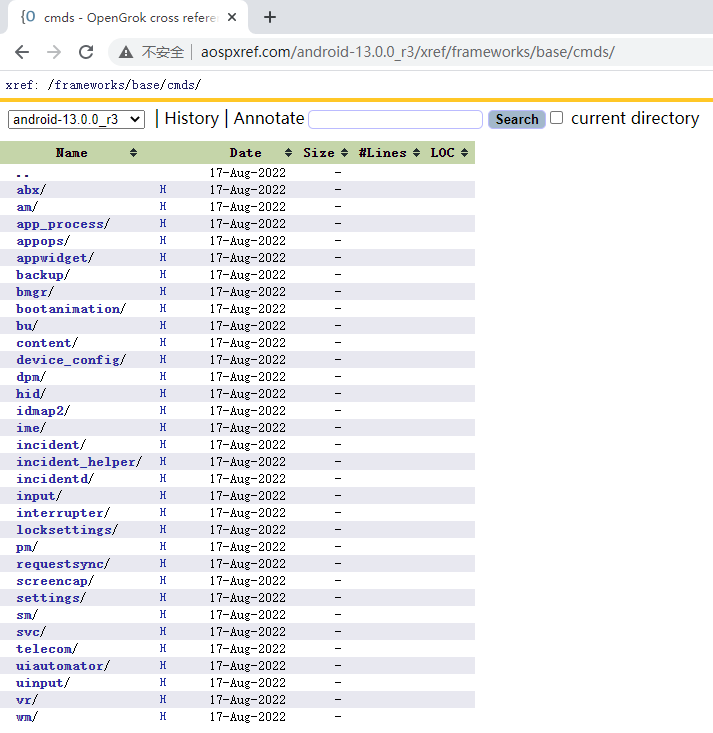This screenshot has height=733, width=713.
Task: Click the history H icon for abx
Action: pos(163,189)
